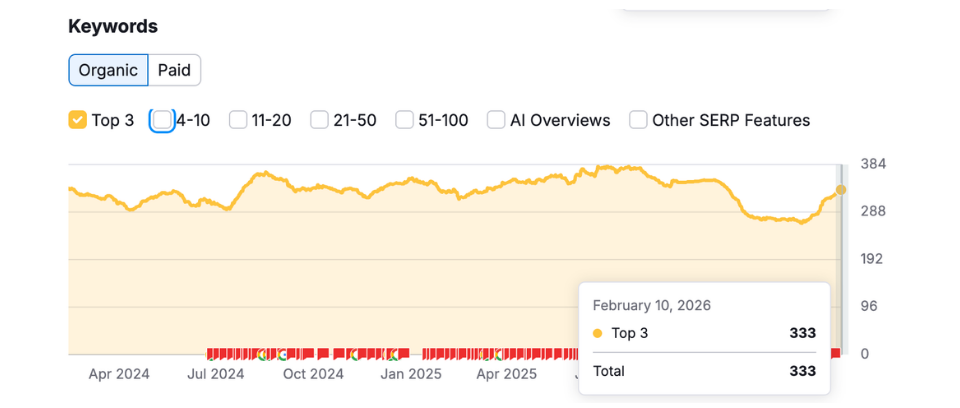Switch to the Paid tab
This screenshot has width=960, height=408.
pyautogui.click(x=174, y=71)
